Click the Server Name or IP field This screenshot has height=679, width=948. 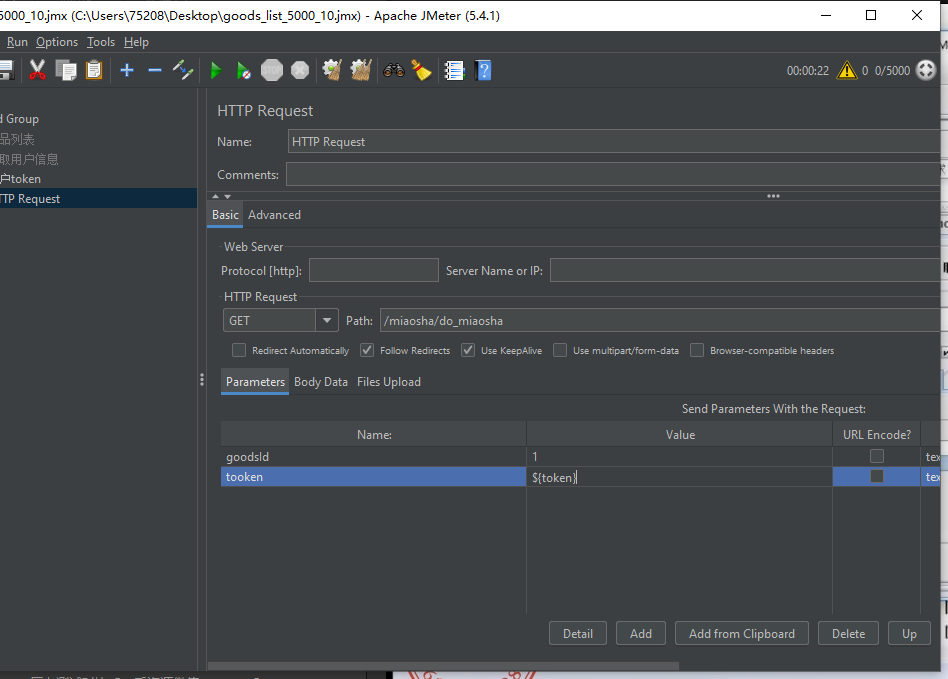click(745, 270)
